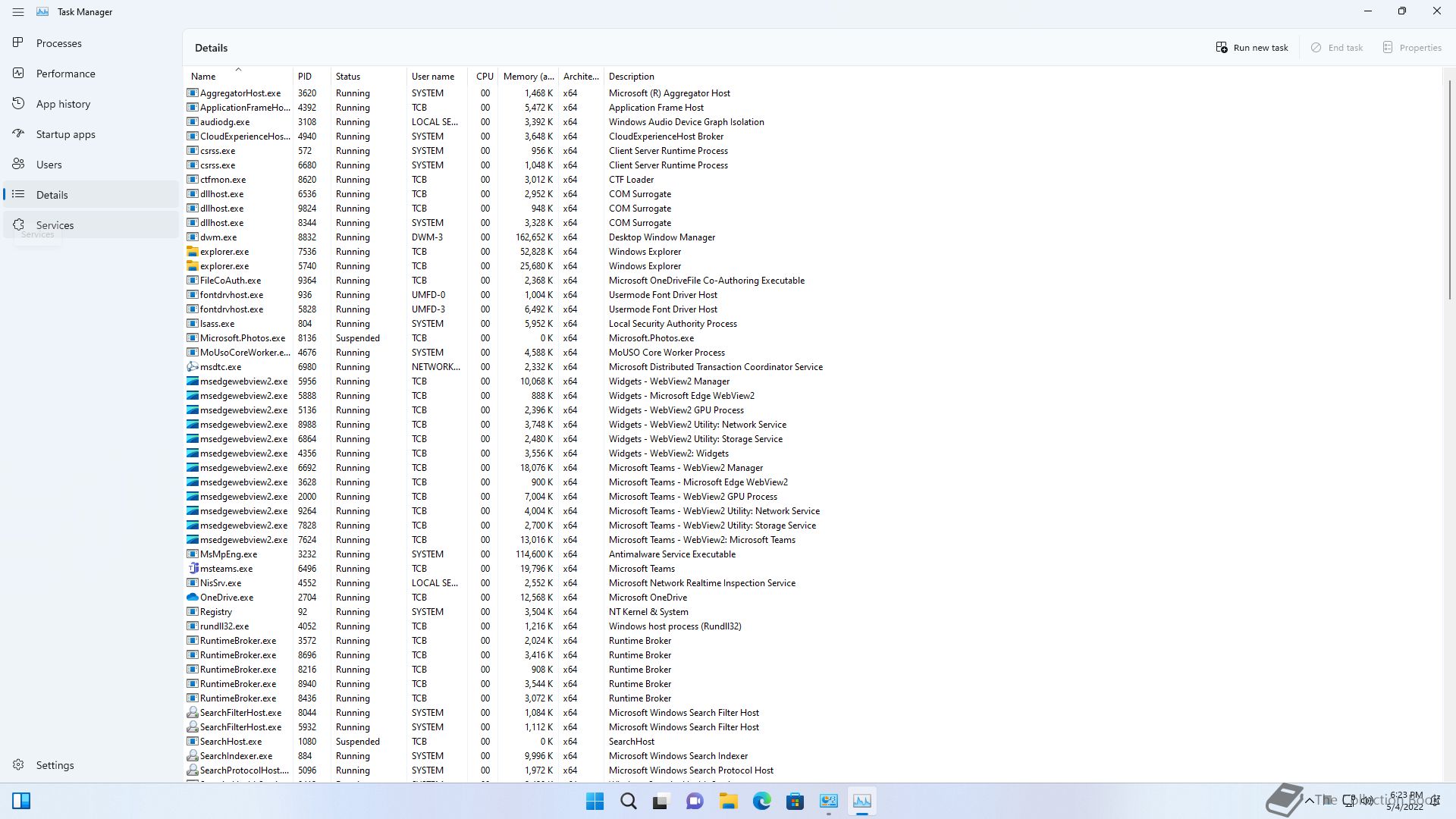Click the Properties button

(x=1412, y=48)
